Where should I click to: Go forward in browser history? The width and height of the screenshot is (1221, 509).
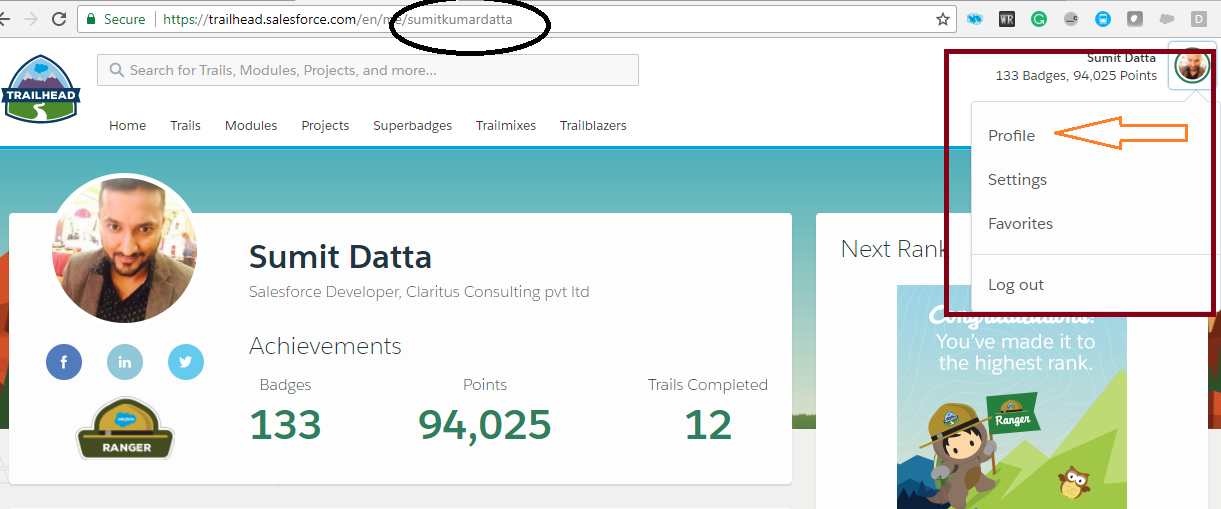[x=30, y=19]
